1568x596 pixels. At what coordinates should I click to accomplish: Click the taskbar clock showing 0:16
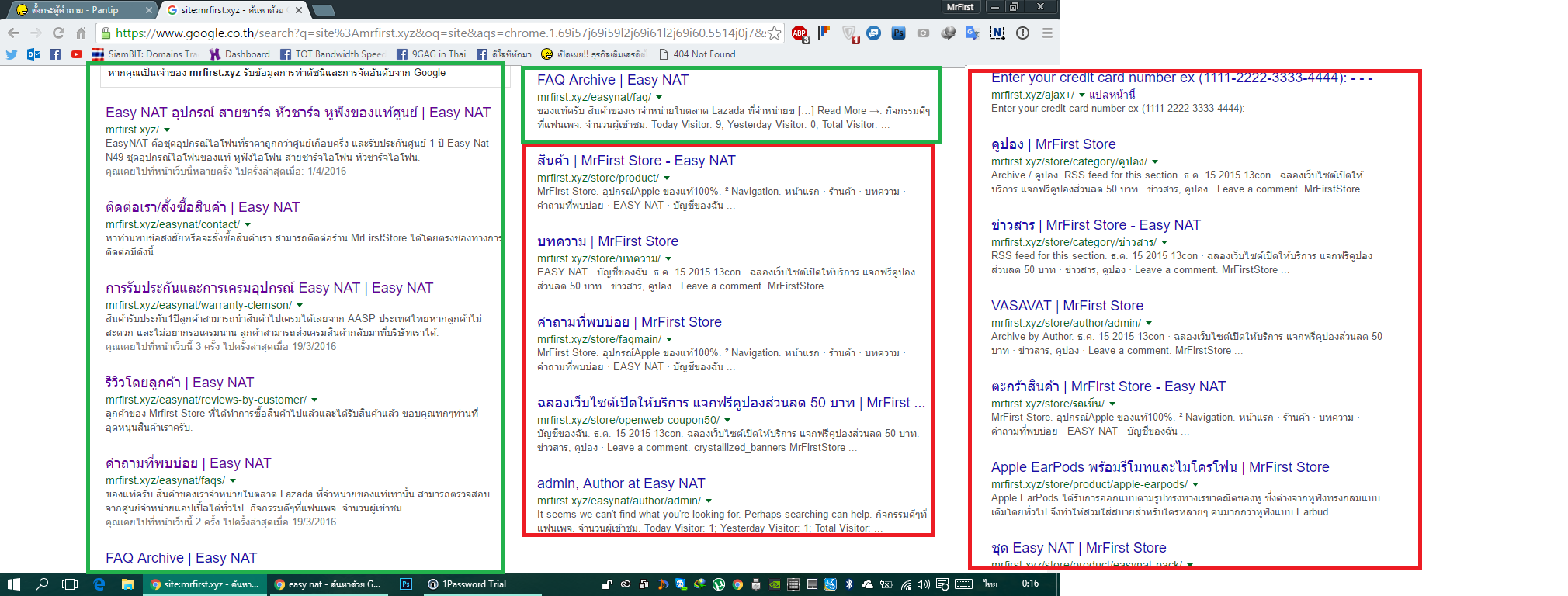tap(1030, 584)
